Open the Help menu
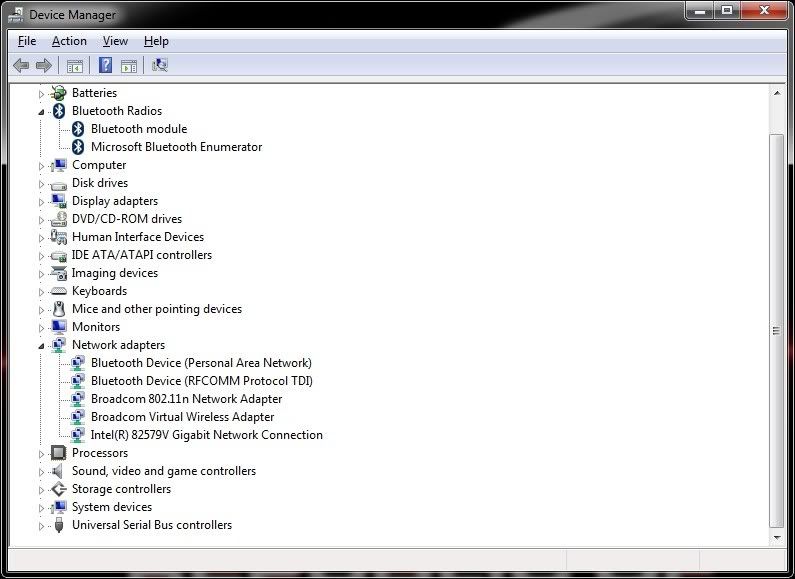The width and height of the screenshot is (795, 579). (x=156, y=41)
